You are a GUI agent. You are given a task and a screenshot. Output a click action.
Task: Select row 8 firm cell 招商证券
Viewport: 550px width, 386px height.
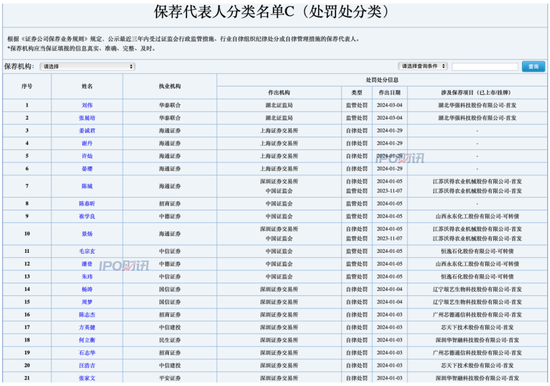point(170,204)
